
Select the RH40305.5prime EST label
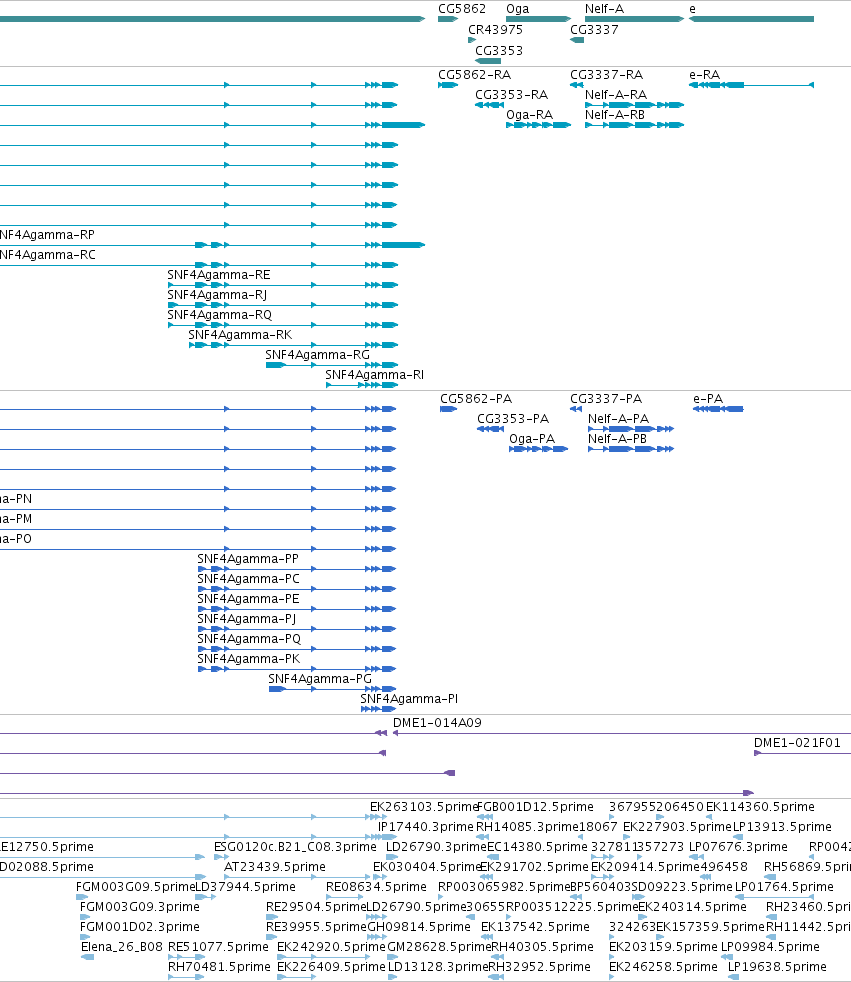pos(542,948)
